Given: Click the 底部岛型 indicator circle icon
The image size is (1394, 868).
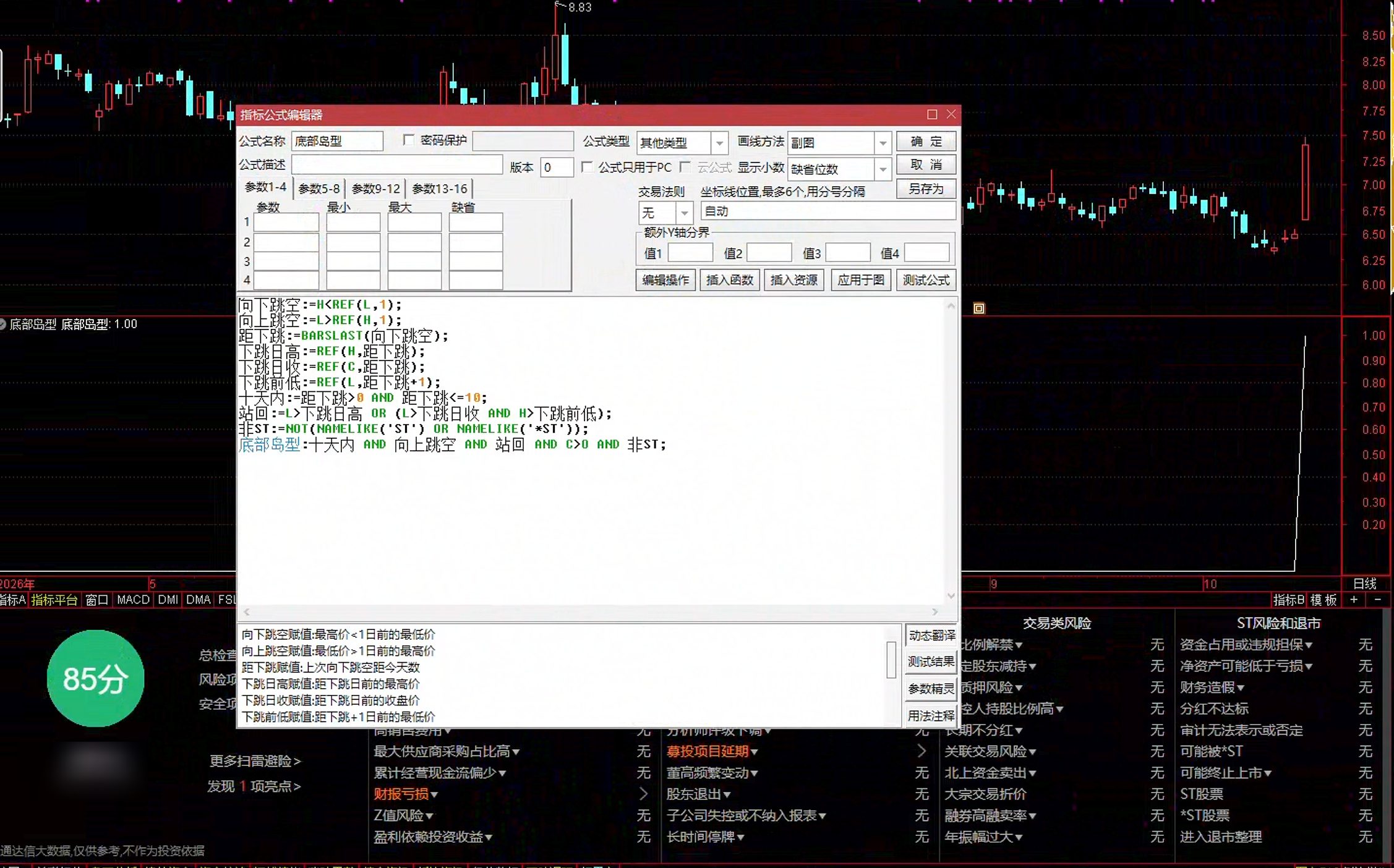Looking at the screenshot, I should point(3,324).
